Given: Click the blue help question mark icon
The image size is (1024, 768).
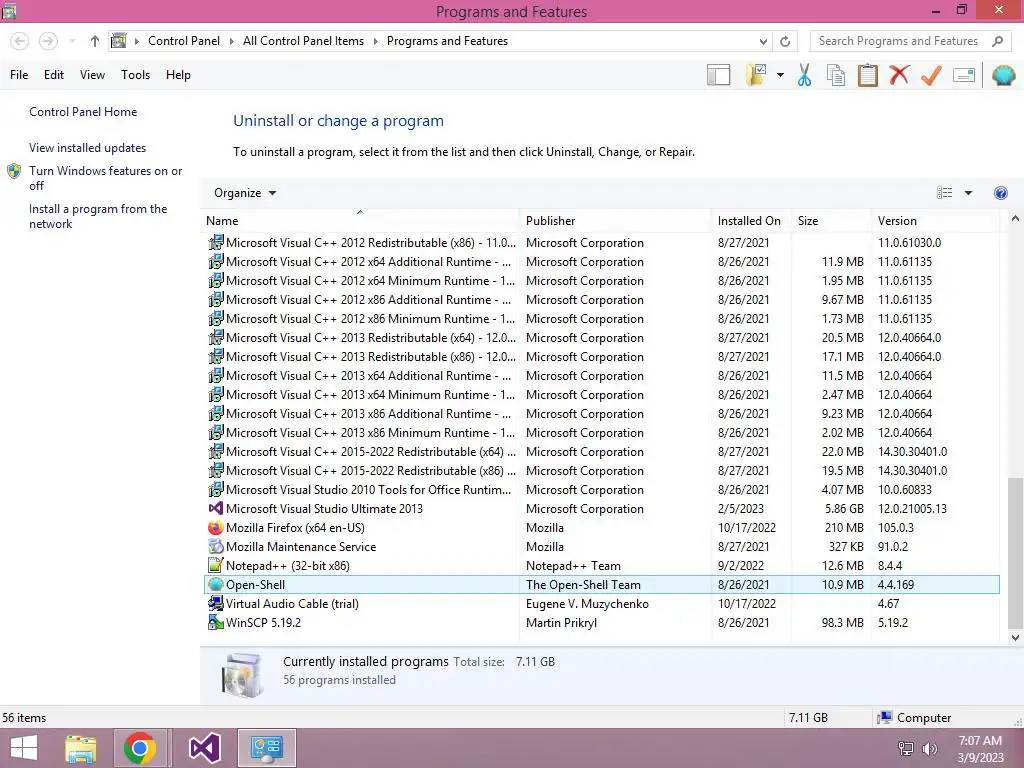Looking at the screenshot, I should tap(1000, 193).
